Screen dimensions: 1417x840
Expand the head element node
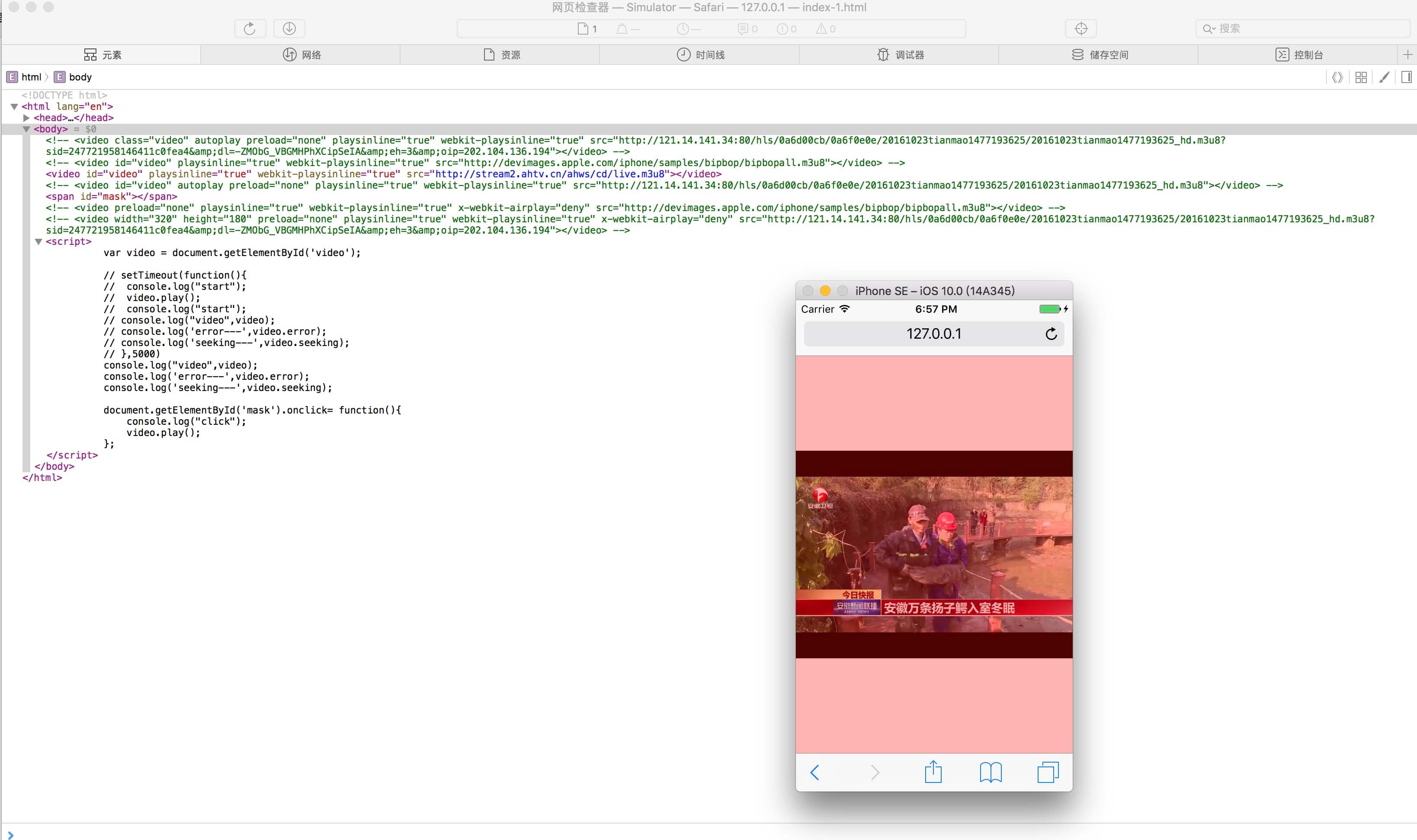click(x=26, y=118)
